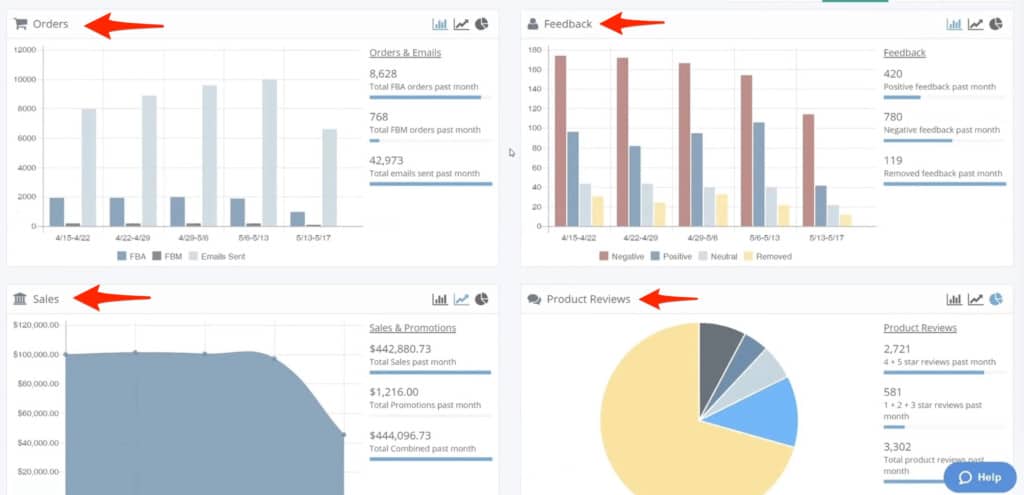Open the Sales & Promotions link
1024x495 pixels.
pyautogui.click(x=413, y=328)
